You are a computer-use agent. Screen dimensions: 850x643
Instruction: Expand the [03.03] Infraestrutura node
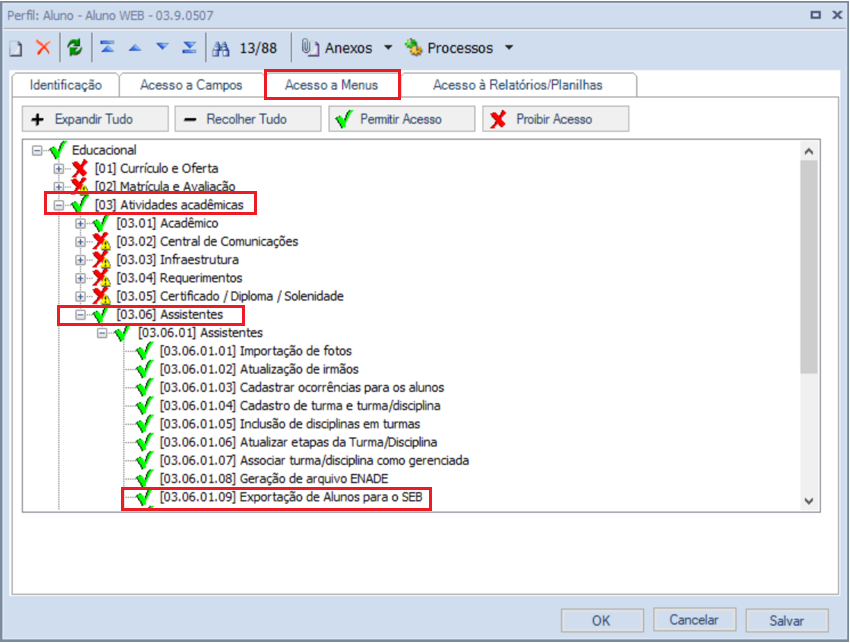[80, 260]
